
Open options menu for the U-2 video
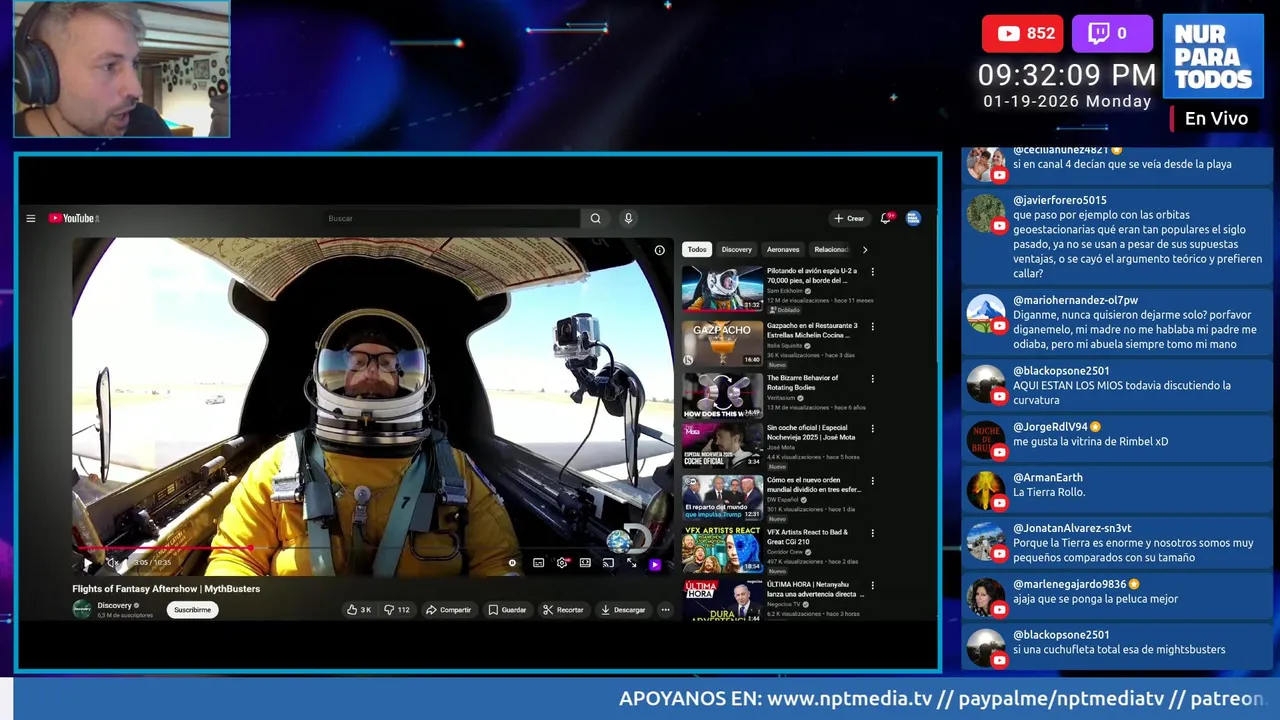pyautogui.click(x=872, y=272)
